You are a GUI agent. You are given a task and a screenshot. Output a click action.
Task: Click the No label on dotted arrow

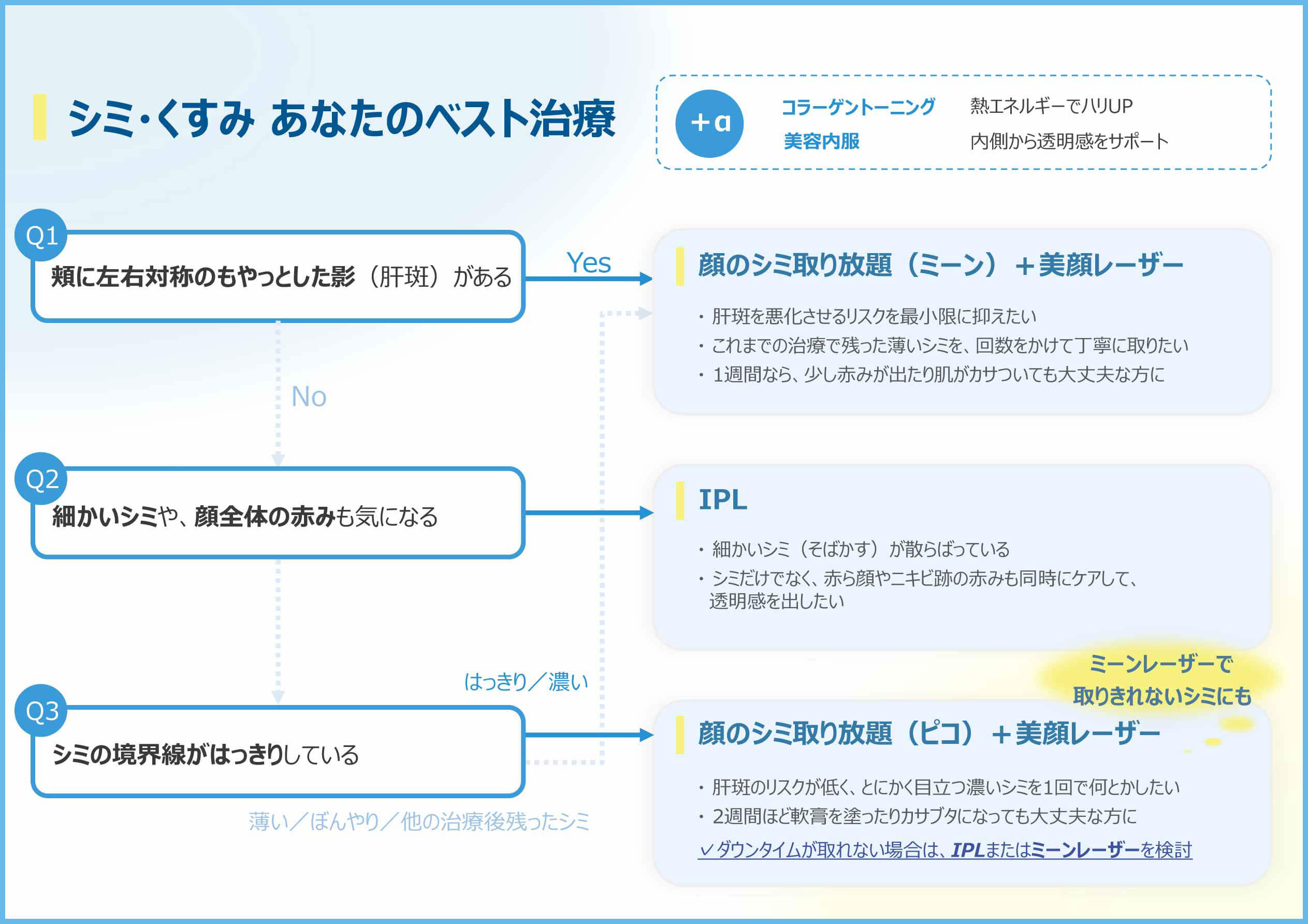tap(308, 397)
